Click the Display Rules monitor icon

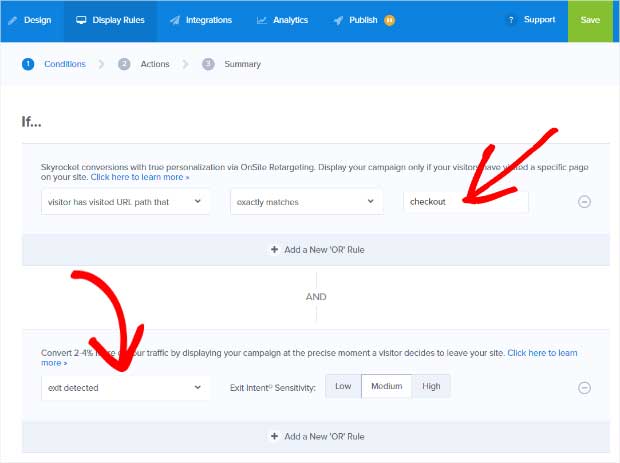(81, 20)
